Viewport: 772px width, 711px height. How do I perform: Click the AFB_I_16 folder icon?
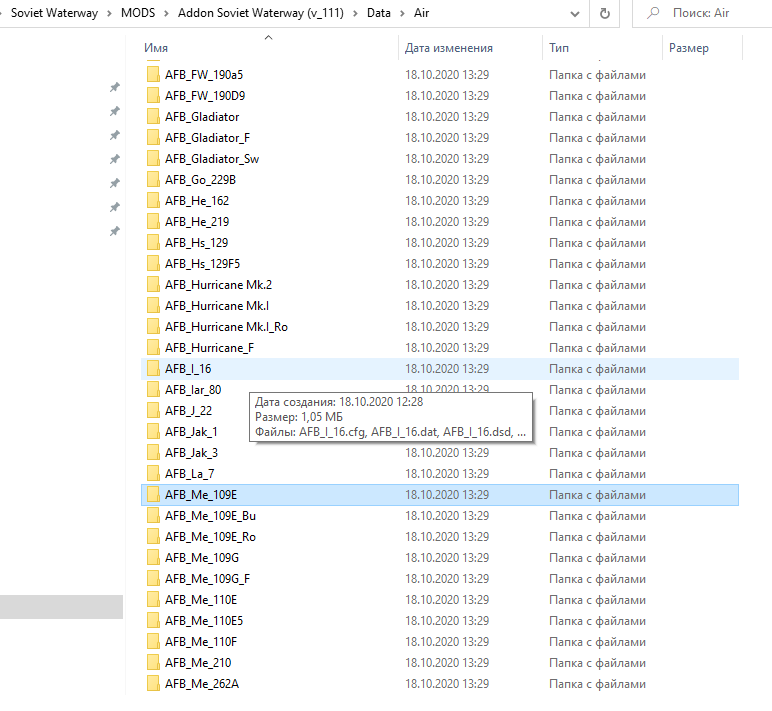click(x=153, y=369)
